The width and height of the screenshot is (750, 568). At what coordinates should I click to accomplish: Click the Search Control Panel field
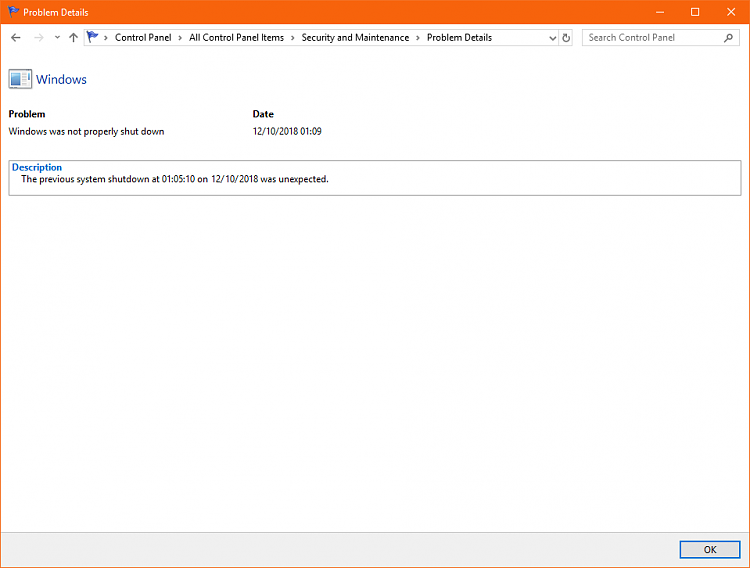(x=661, y=37)
